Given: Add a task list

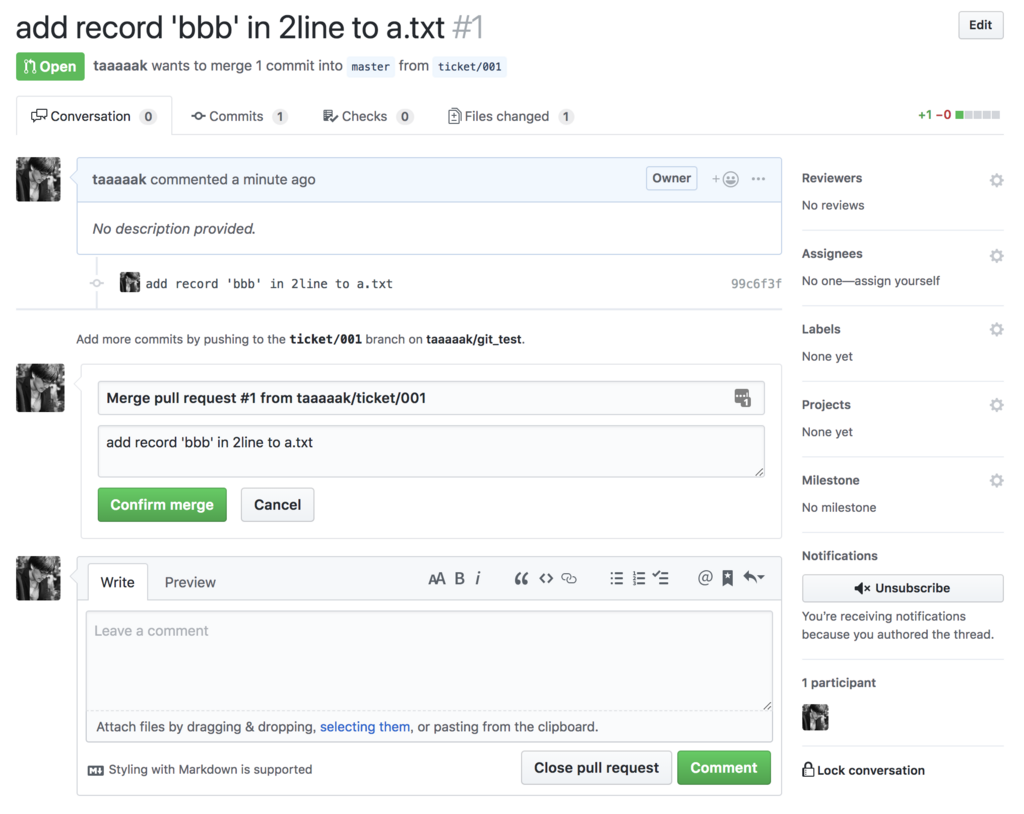Looking at the screenshot, I should click(661, 578).
